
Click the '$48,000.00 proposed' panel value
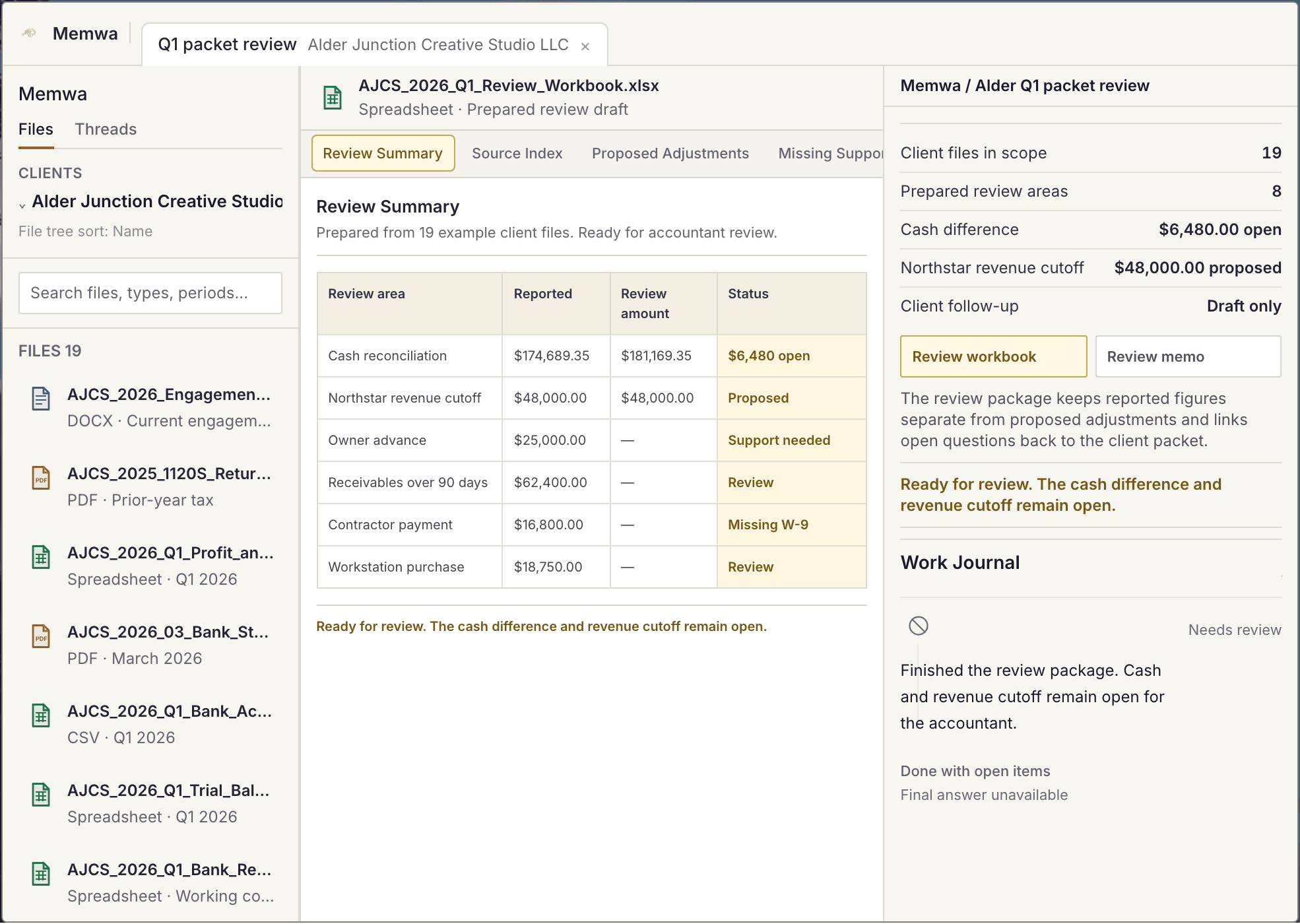(1198, 268)
